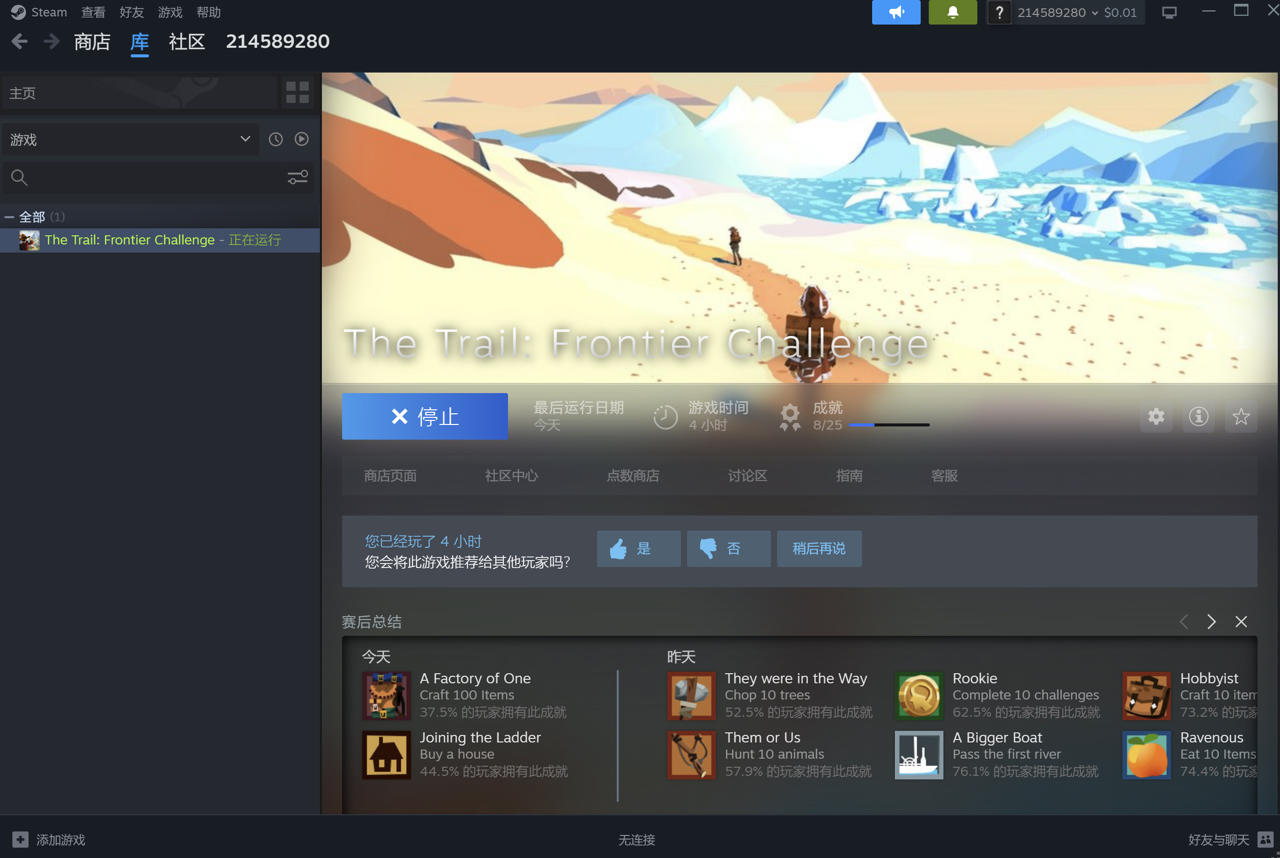The height and width of the screenshot is (858, 1280).
Task: Click the thumbs down 否 button
Action: [x=729, y=548]
